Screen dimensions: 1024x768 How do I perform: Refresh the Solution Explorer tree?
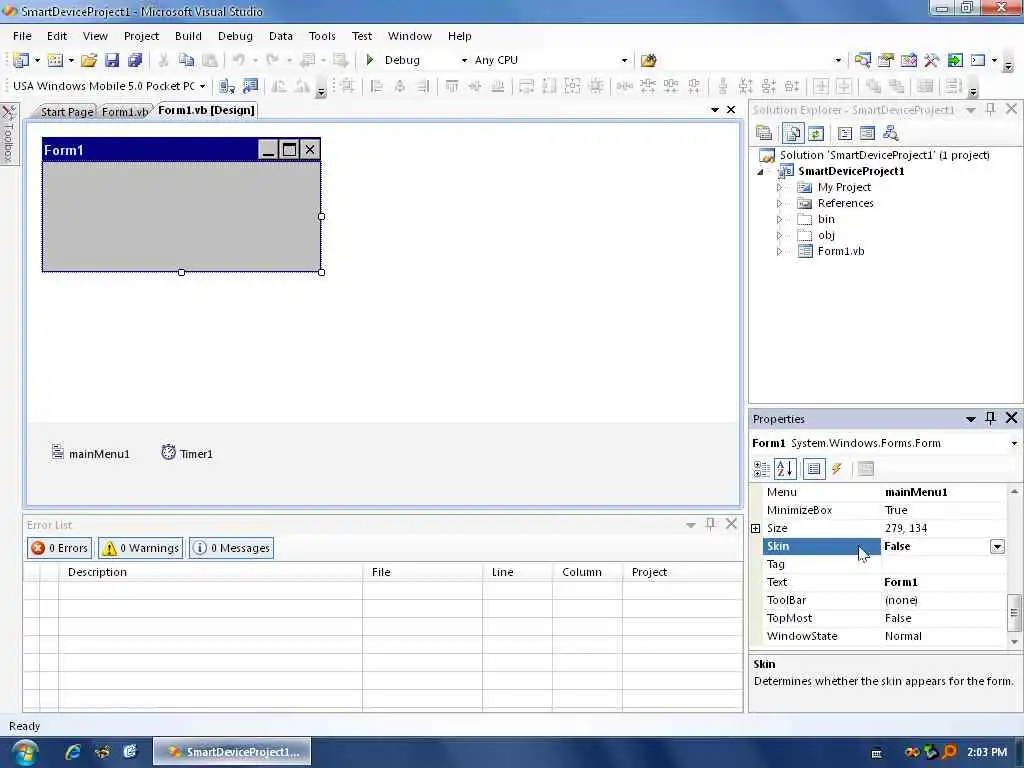coord(816,133)
